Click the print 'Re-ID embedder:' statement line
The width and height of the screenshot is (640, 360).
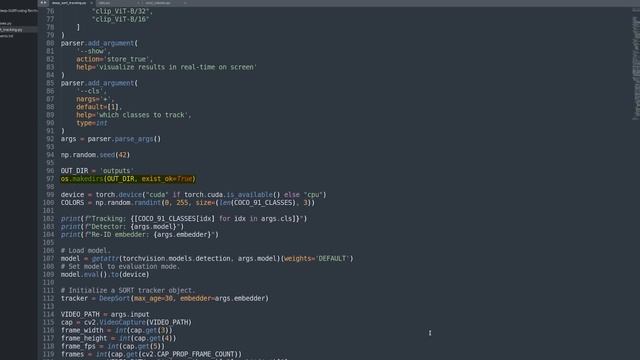coord(140,235)
